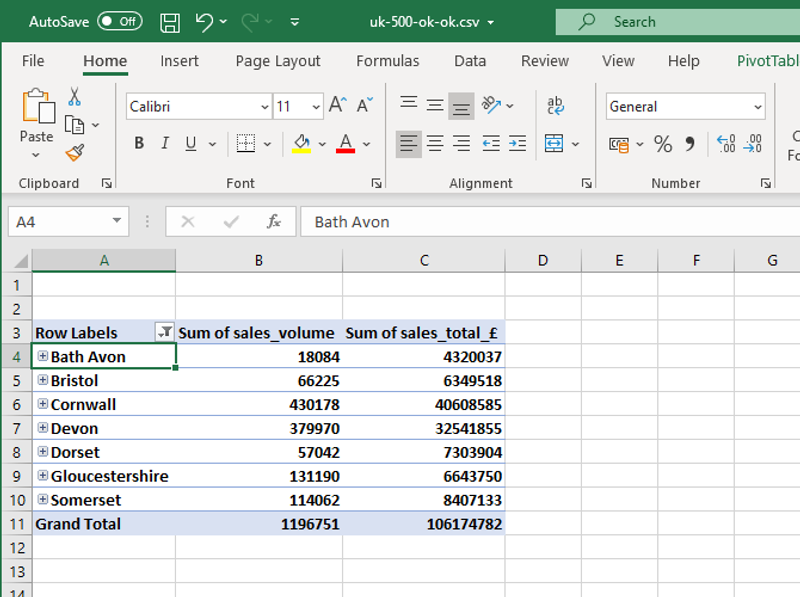
Task: Select the Format Painter brush
Action: coord(74,152)
